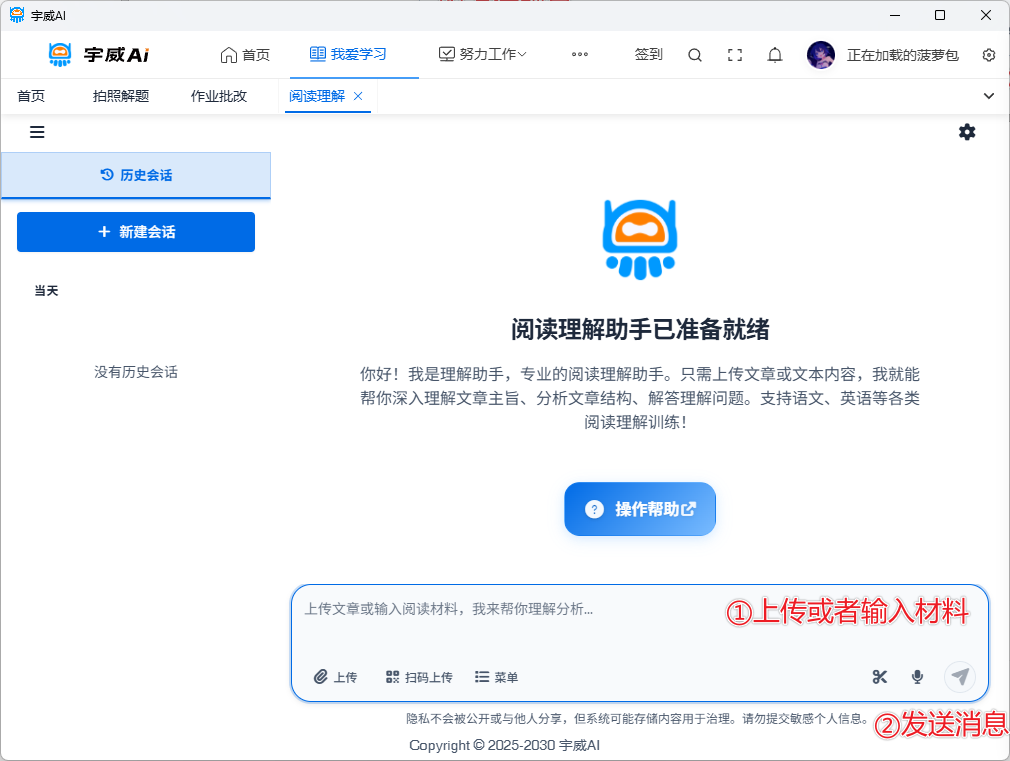The width and height of the screenshot is (1010, 761).
Task: Expand the tab list chevron
Action: [x=989, y=96]
